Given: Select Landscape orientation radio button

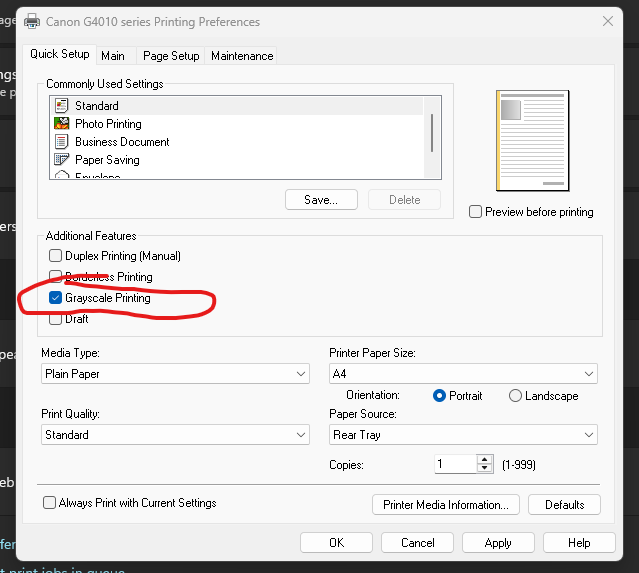Looking at the screenshot, I should [515, 395].
